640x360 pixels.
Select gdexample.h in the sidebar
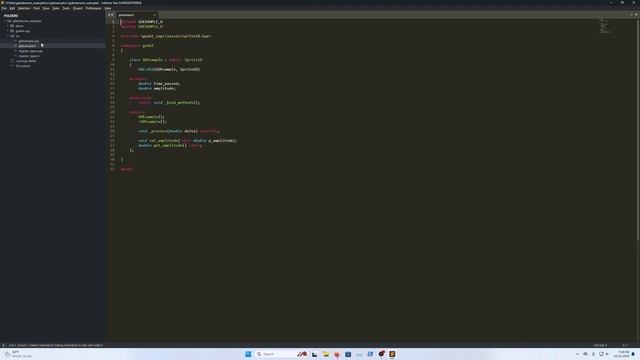27,46
